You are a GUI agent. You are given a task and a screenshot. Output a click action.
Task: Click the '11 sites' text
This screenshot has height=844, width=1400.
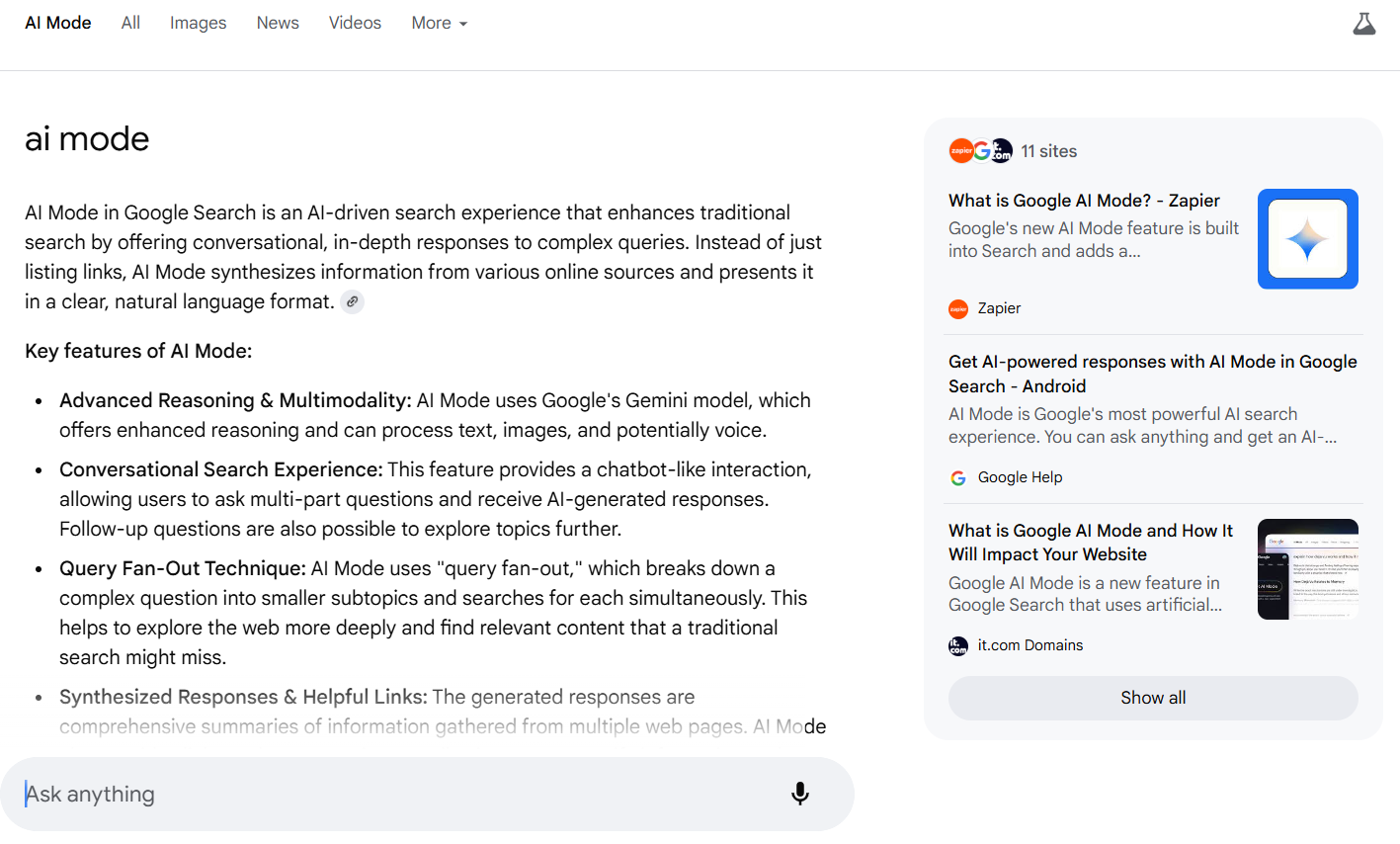(1049, 151)
